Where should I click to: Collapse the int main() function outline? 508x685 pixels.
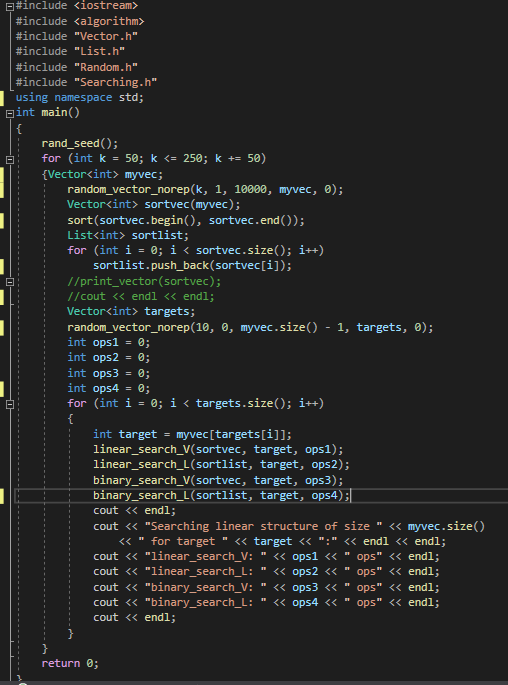(x=10, y=114)
